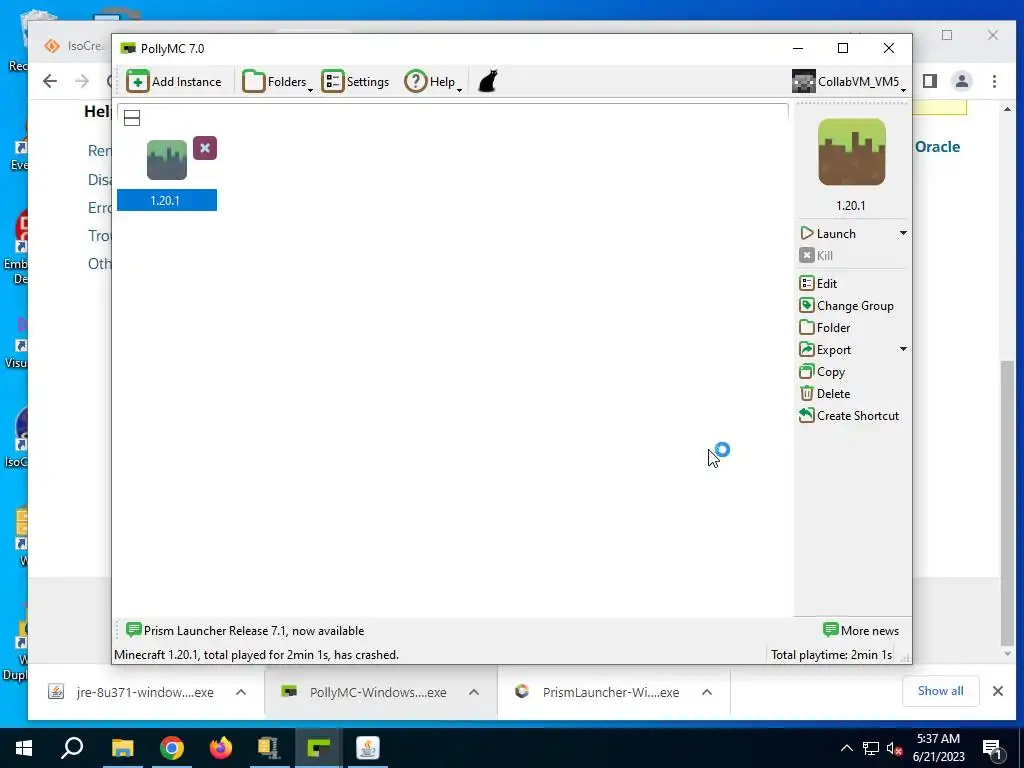Expand the PrismLauncher download options chevron
1024x768 pixels.
[x=707, y=692]
